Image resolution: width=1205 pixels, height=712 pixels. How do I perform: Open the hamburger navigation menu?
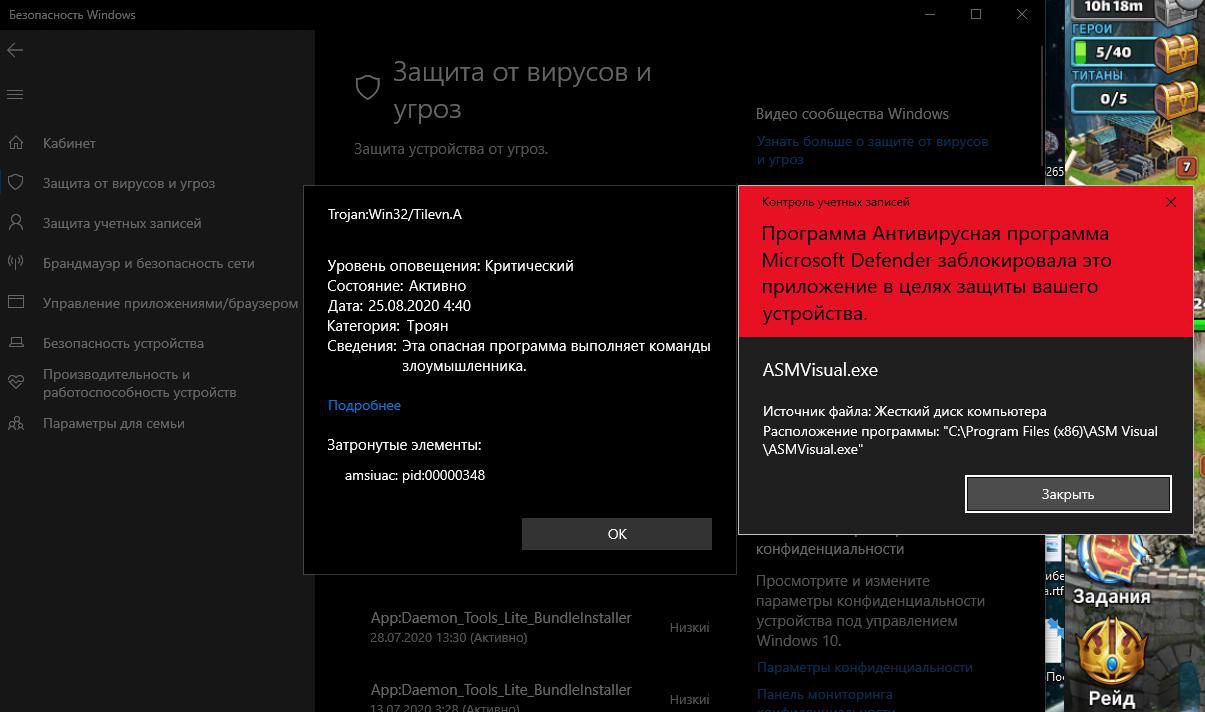click(15, 95)
